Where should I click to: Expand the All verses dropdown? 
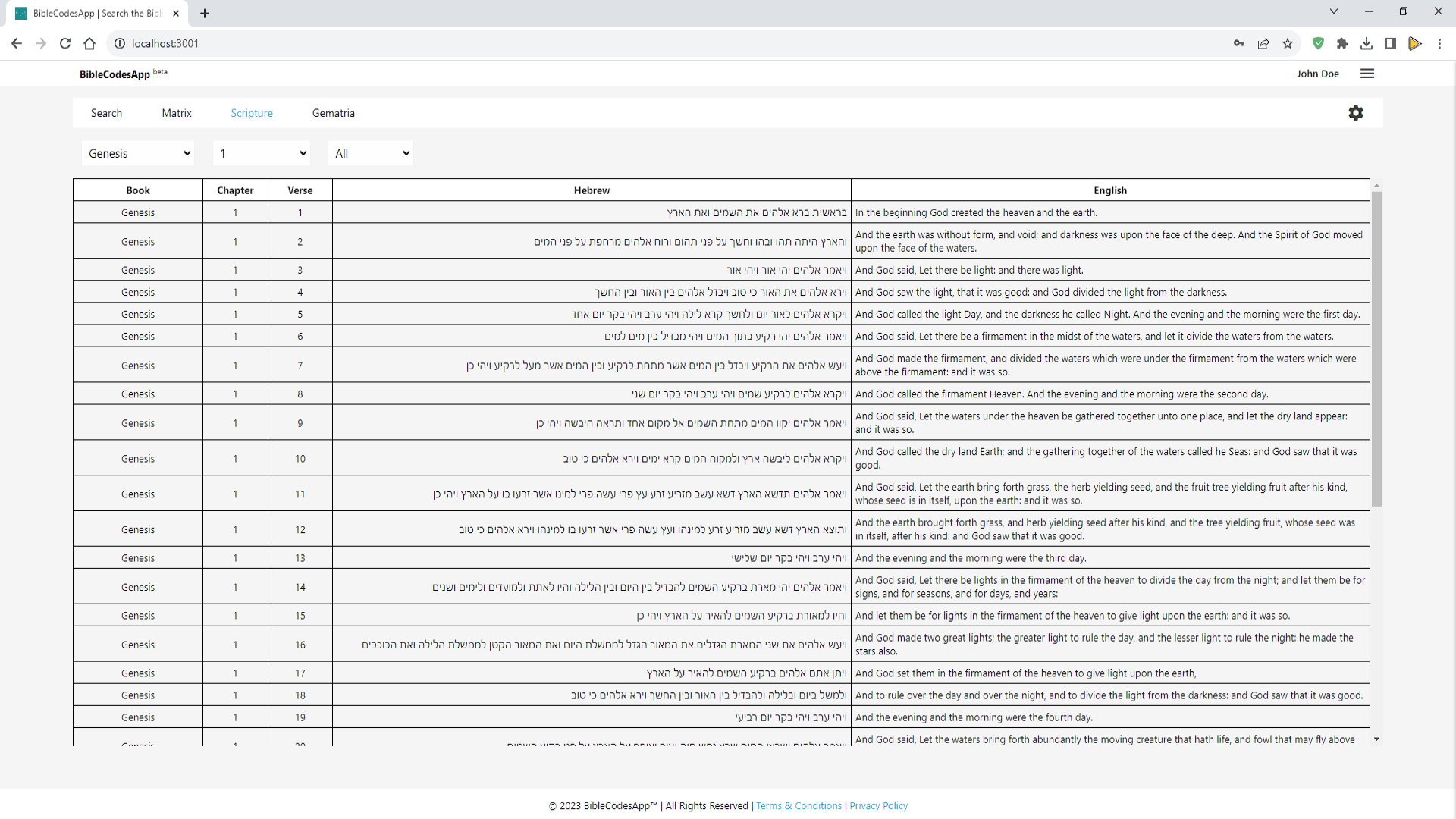[371, 153]
